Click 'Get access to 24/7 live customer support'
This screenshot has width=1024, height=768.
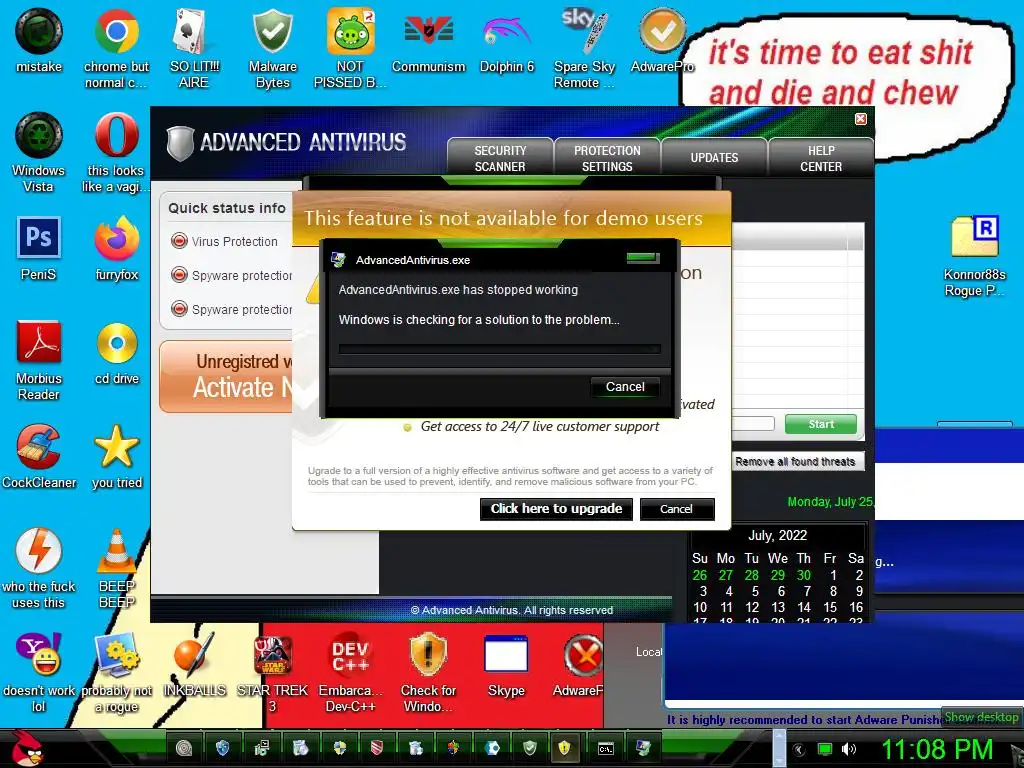point(539,426)
